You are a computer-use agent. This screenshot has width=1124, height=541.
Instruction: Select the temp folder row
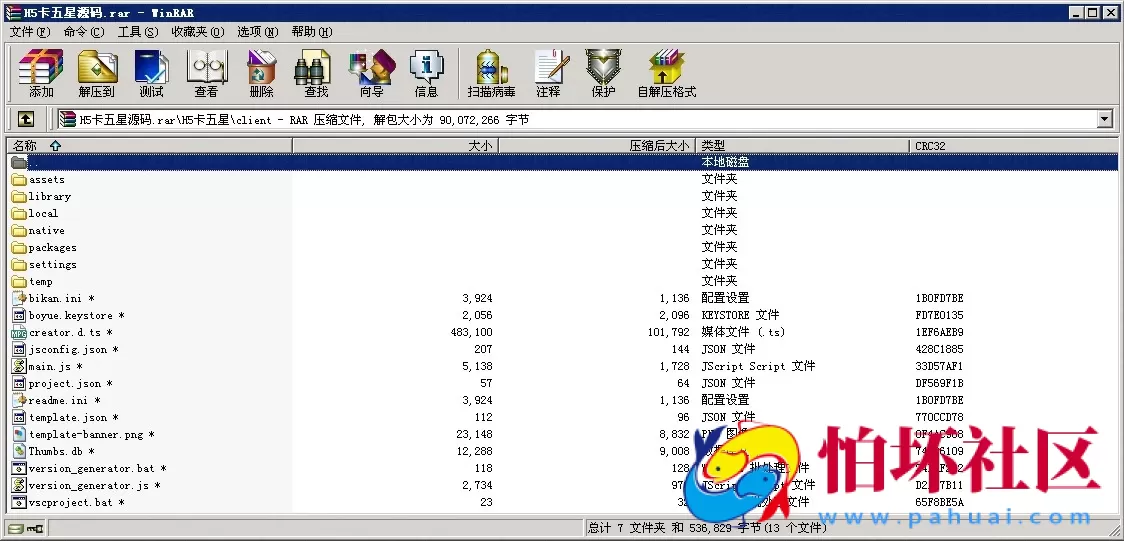coord(563,282)
